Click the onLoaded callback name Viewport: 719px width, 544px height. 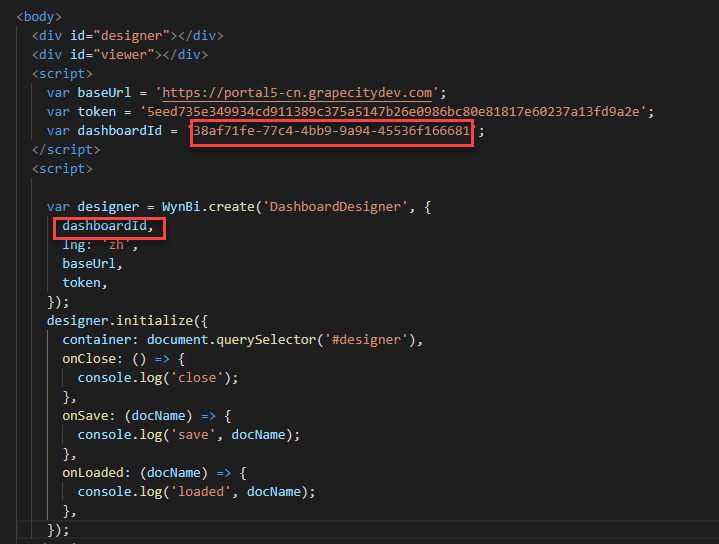point(93,473)
